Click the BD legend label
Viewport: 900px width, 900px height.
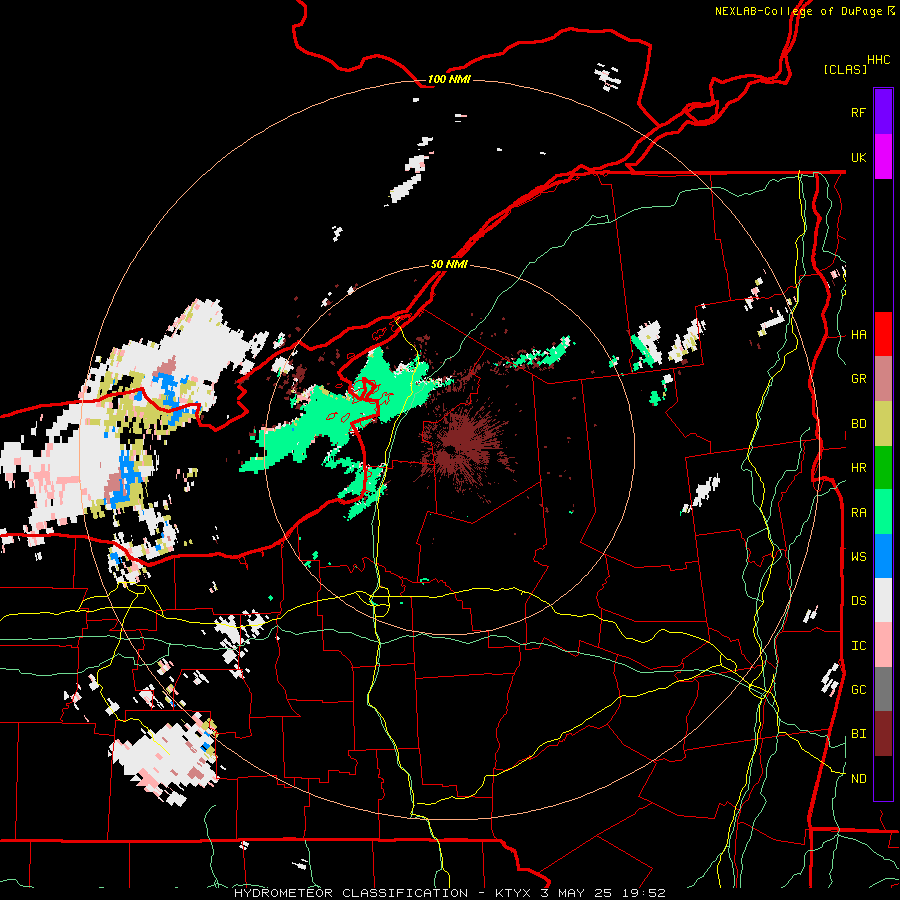point(858,424)
